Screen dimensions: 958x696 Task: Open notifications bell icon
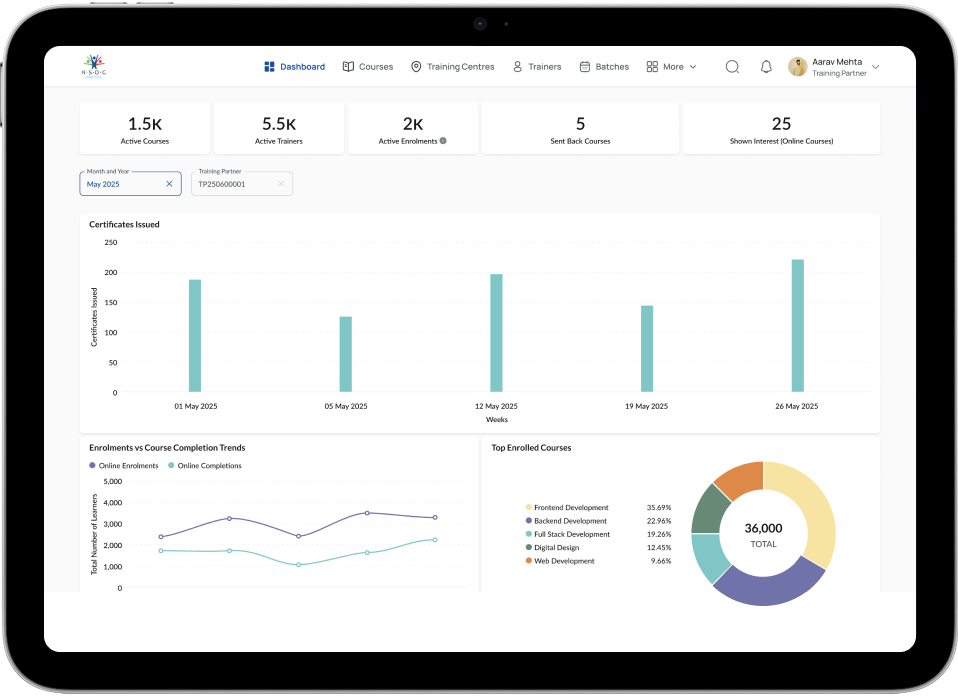pyautogui.click(x=766, y=67)
